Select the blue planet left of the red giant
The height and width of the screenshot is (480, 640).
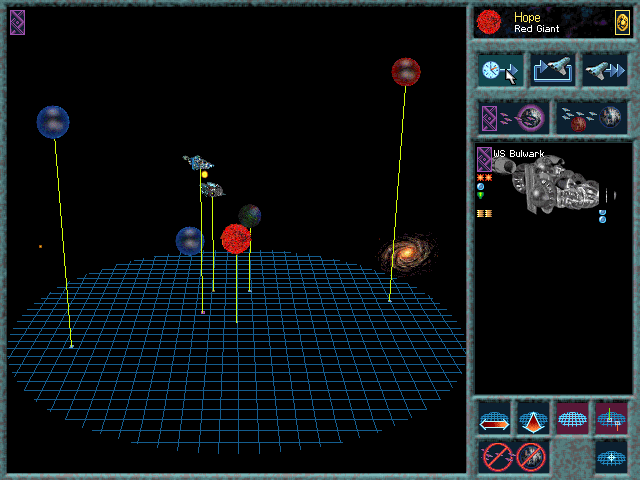[x=189, y=241]
